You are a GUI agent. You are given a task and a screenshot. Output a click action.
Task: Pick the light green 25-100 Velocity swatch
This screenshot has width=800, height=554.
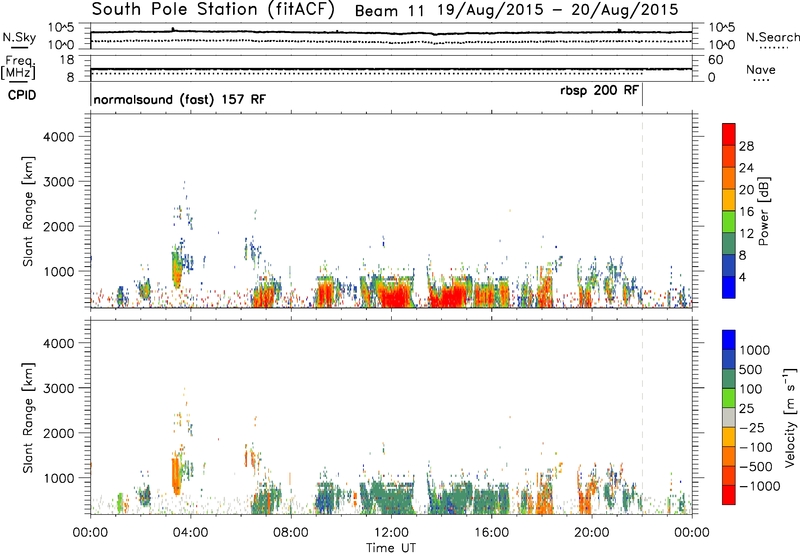point(729,398)
